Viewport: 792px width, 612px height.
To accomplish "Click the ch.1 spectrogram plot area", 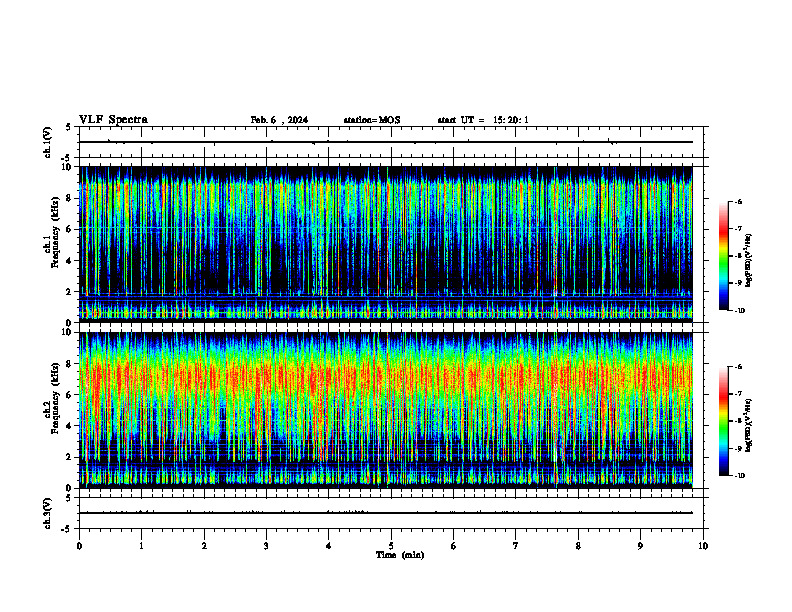I will pos(386,244).
